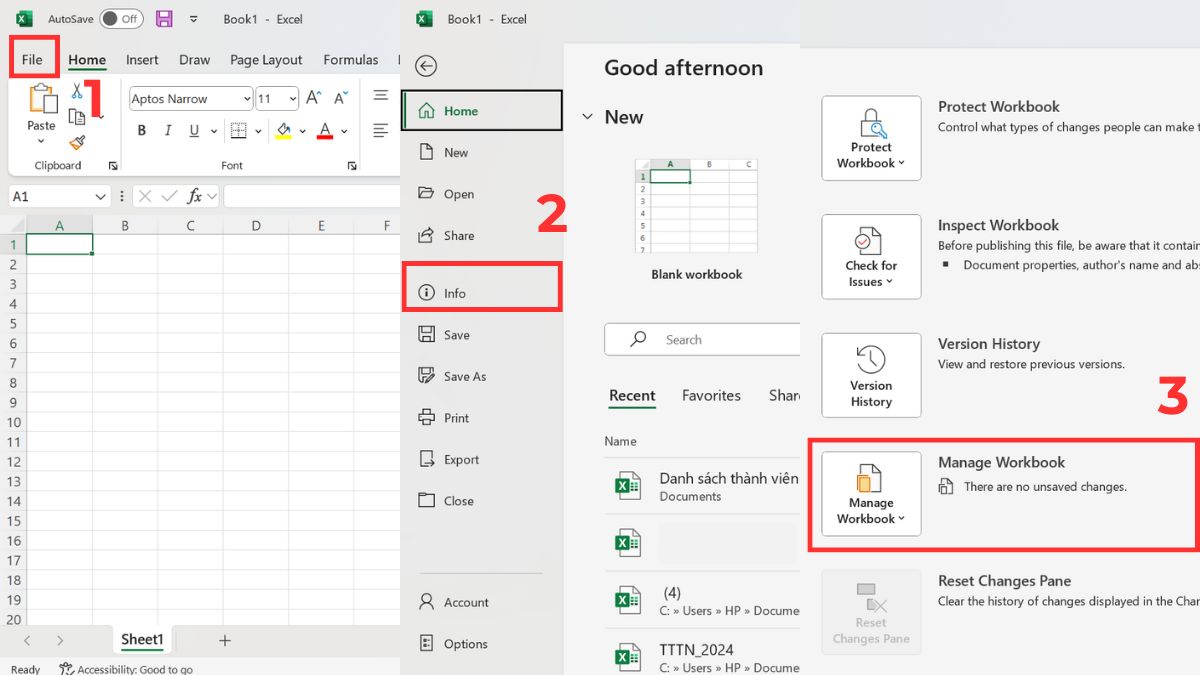
Task: Toggle Italic formatting
Action: [x=167, y=131]
